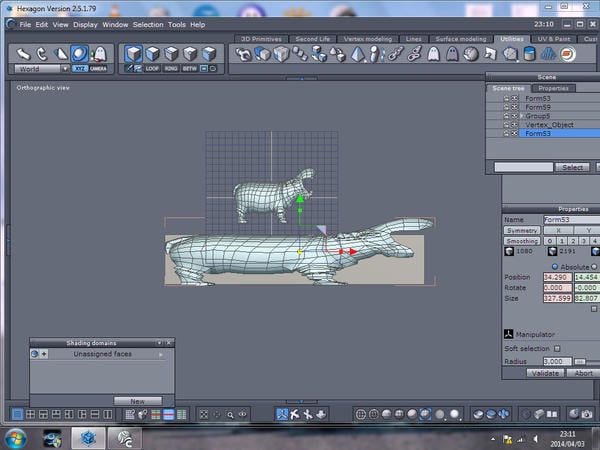This screenshot has height=450, width=600.
Task: Expand the Unassigned faces shading domain
Action: (159, 354)
